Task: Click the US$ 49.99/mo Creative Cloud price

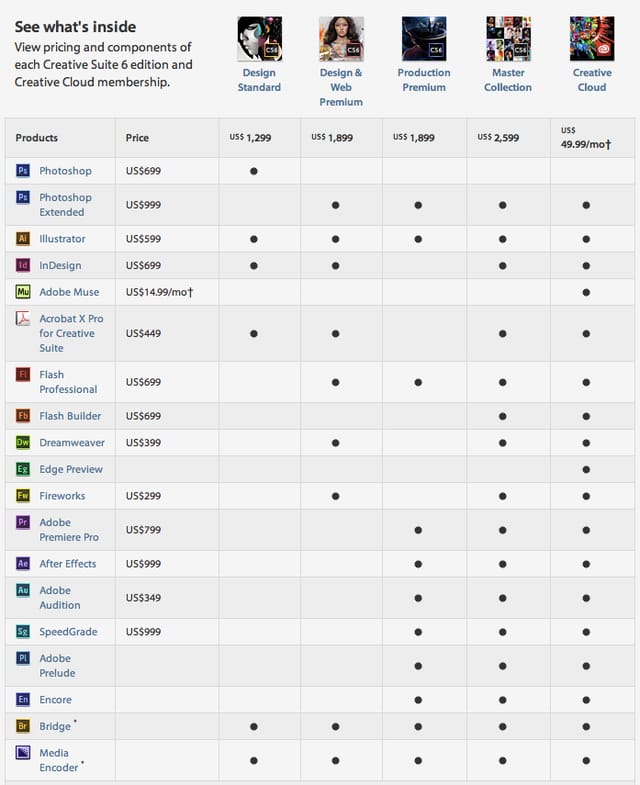Action: 586,138
